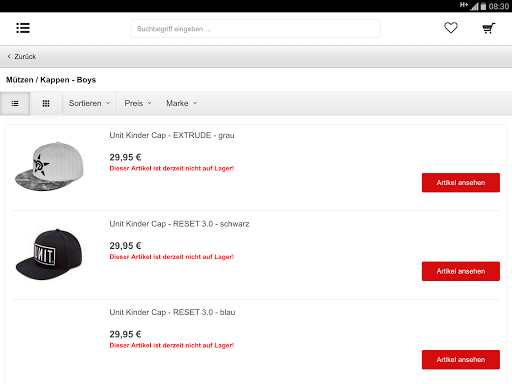This screenshot has width=512, height=384.
Task: Open the wishlist heart icon
Action: click(x=451, y=28)
